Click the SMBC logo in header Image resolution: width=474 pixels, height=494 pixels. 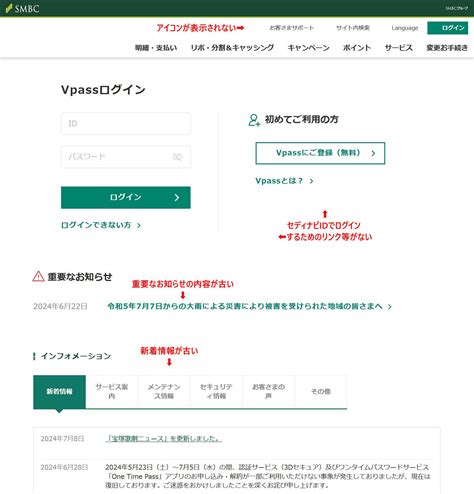(22, 8)
